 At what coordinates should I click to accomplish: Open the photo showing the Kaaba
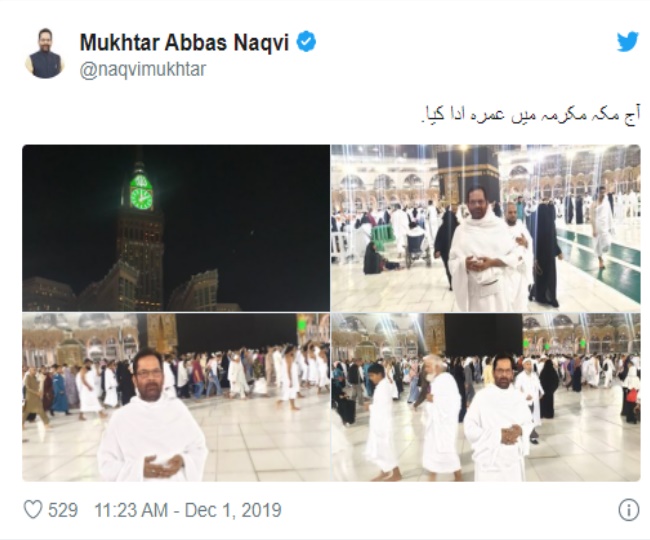(x=486, y=228)
